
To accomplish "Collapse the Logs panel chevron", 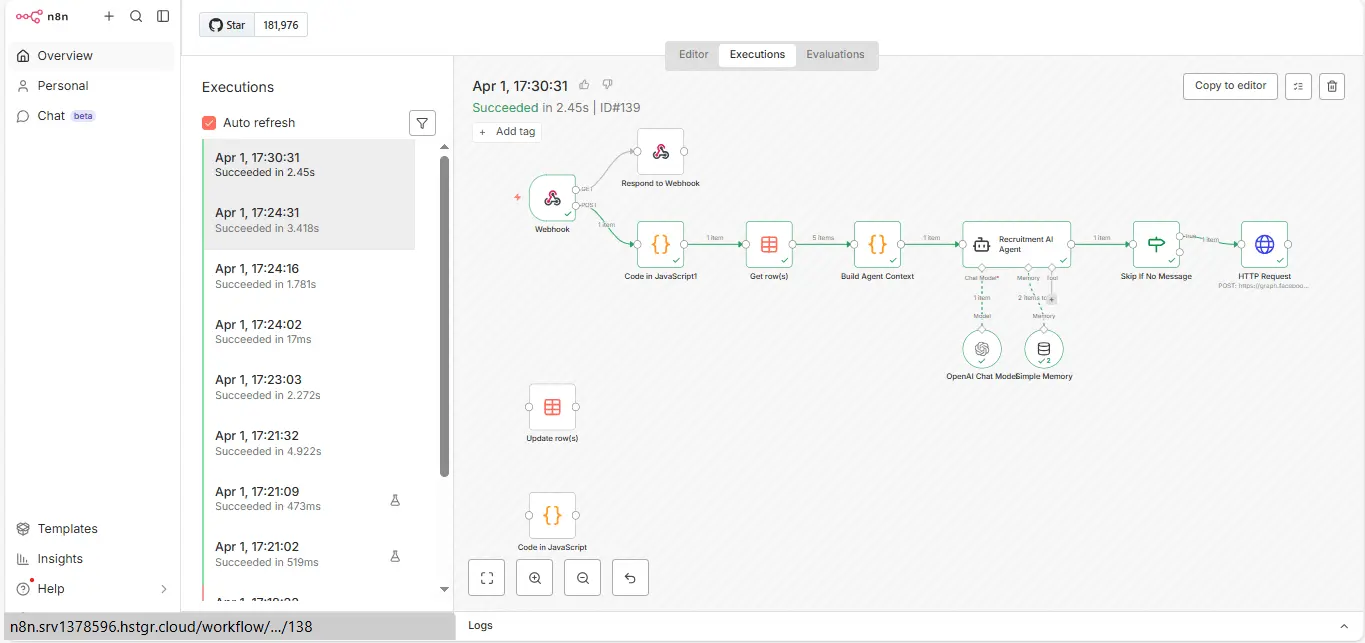I will tap(1344, 625).
